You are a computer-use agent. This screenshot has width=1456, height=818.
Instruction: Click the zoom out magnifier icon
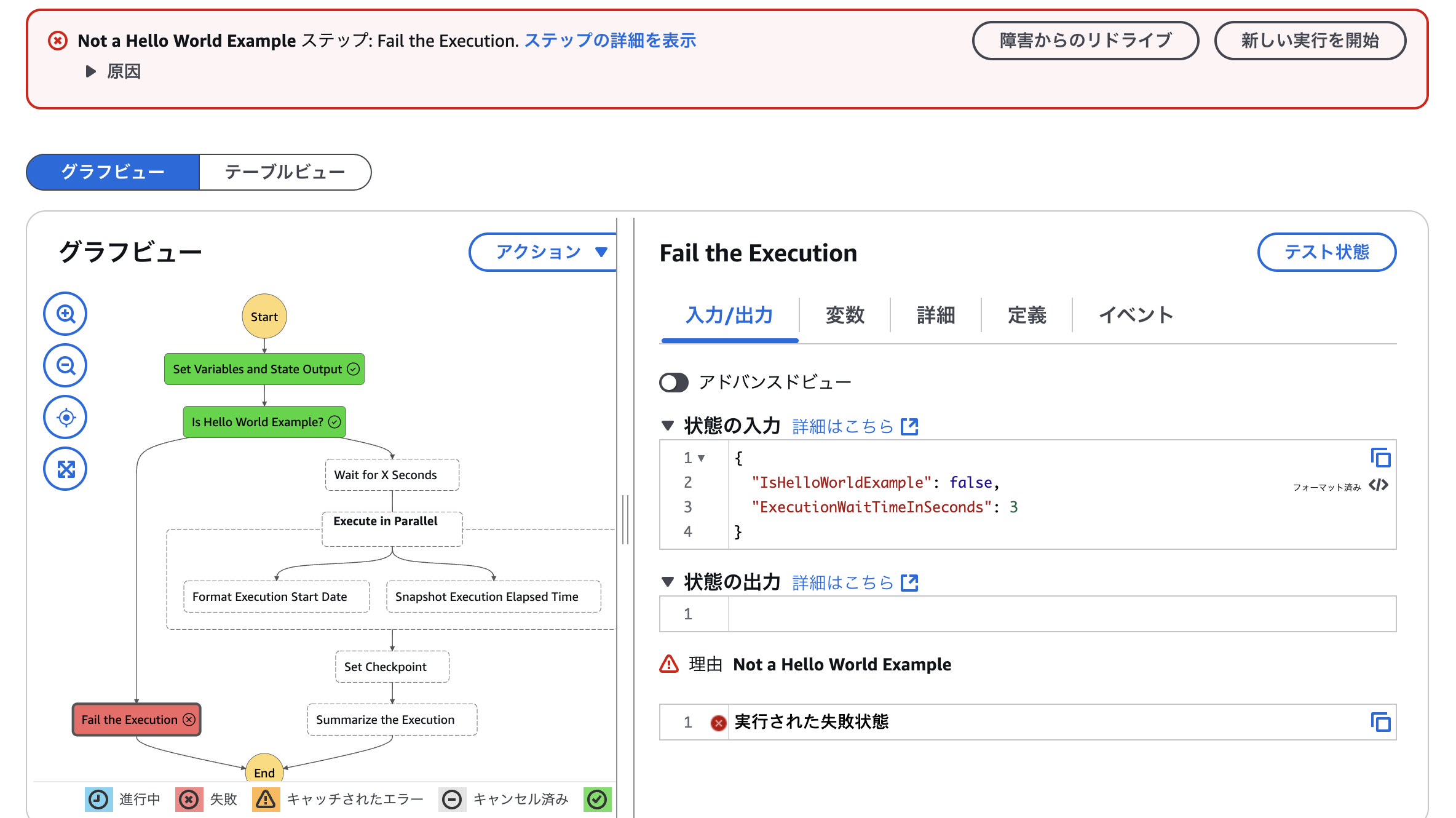[x=65, y=365]
